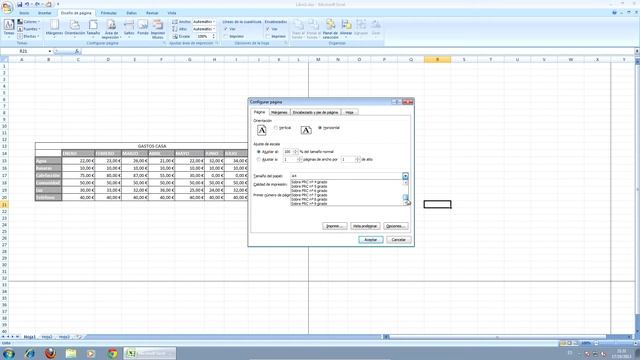This screenshot has width=640, height=360.
Task: Click the Márgenes ribbon icon
Action: [54, 29]
